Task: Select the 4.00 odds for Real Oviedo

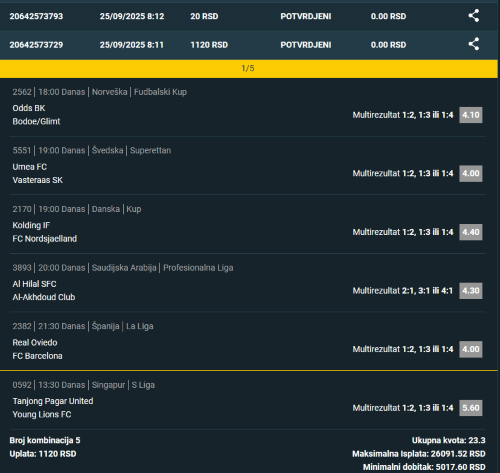Action: (471, 349)
